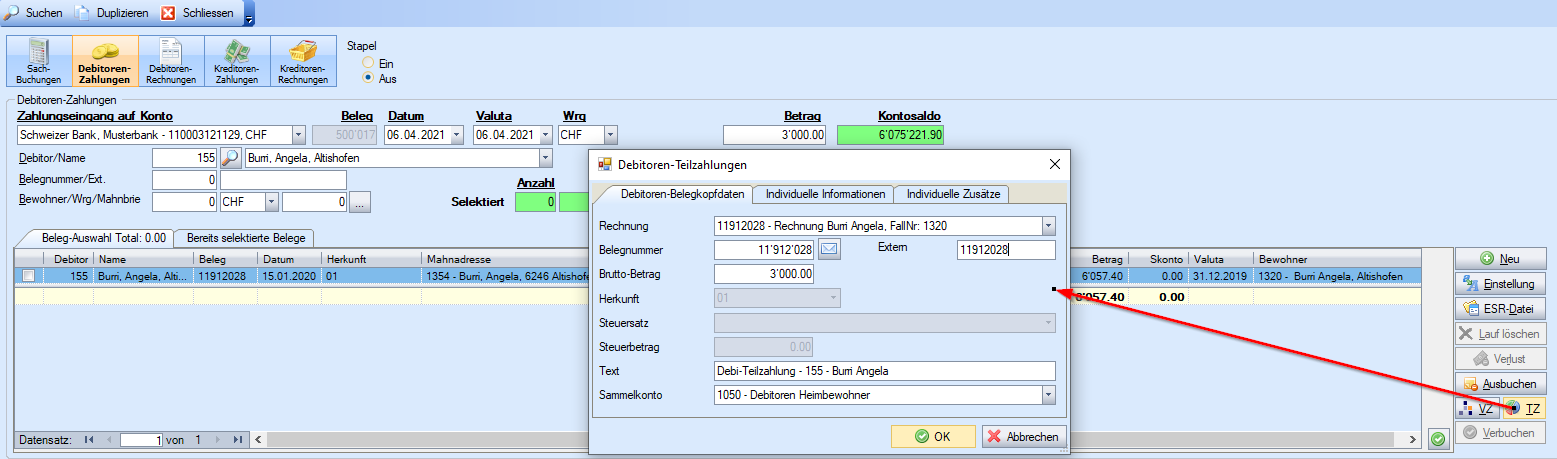Click Abbrechen to cancel dialog
The height and width of the screenshot is (459, 1557).
click(1023, 436)
